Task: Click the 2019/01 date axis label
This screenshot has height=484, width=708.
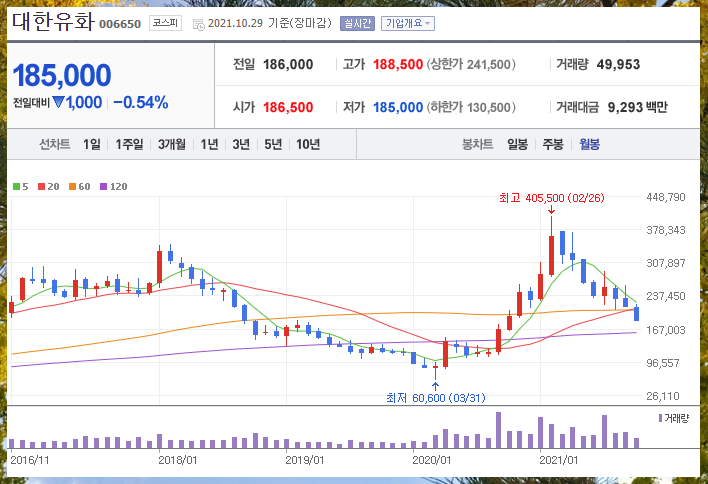Action: pos(305,460)
